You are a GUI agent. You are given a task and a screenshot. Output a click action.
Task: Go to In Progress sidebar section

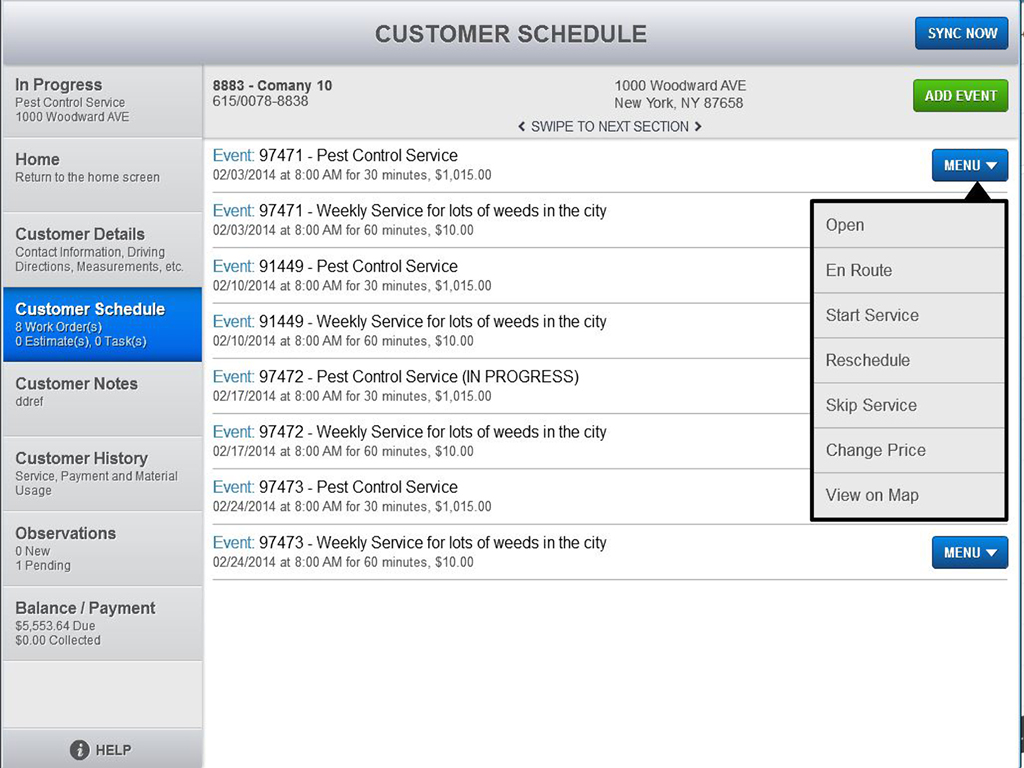[x=102, y=101]
